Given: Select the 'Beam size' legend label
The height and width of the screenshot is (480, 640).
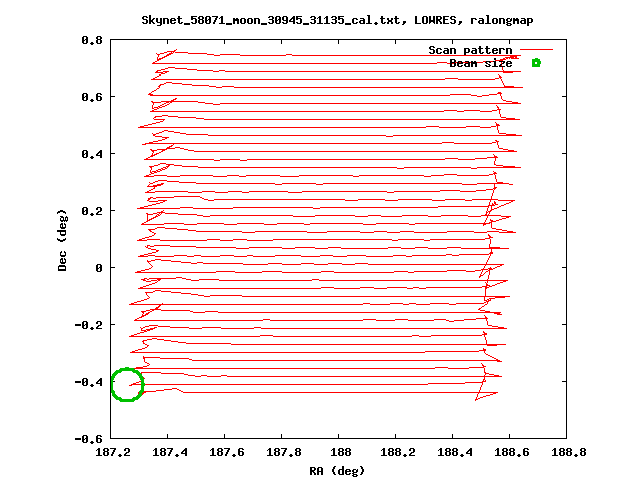Looking at the screenshot, I should [x=481, y=63].
